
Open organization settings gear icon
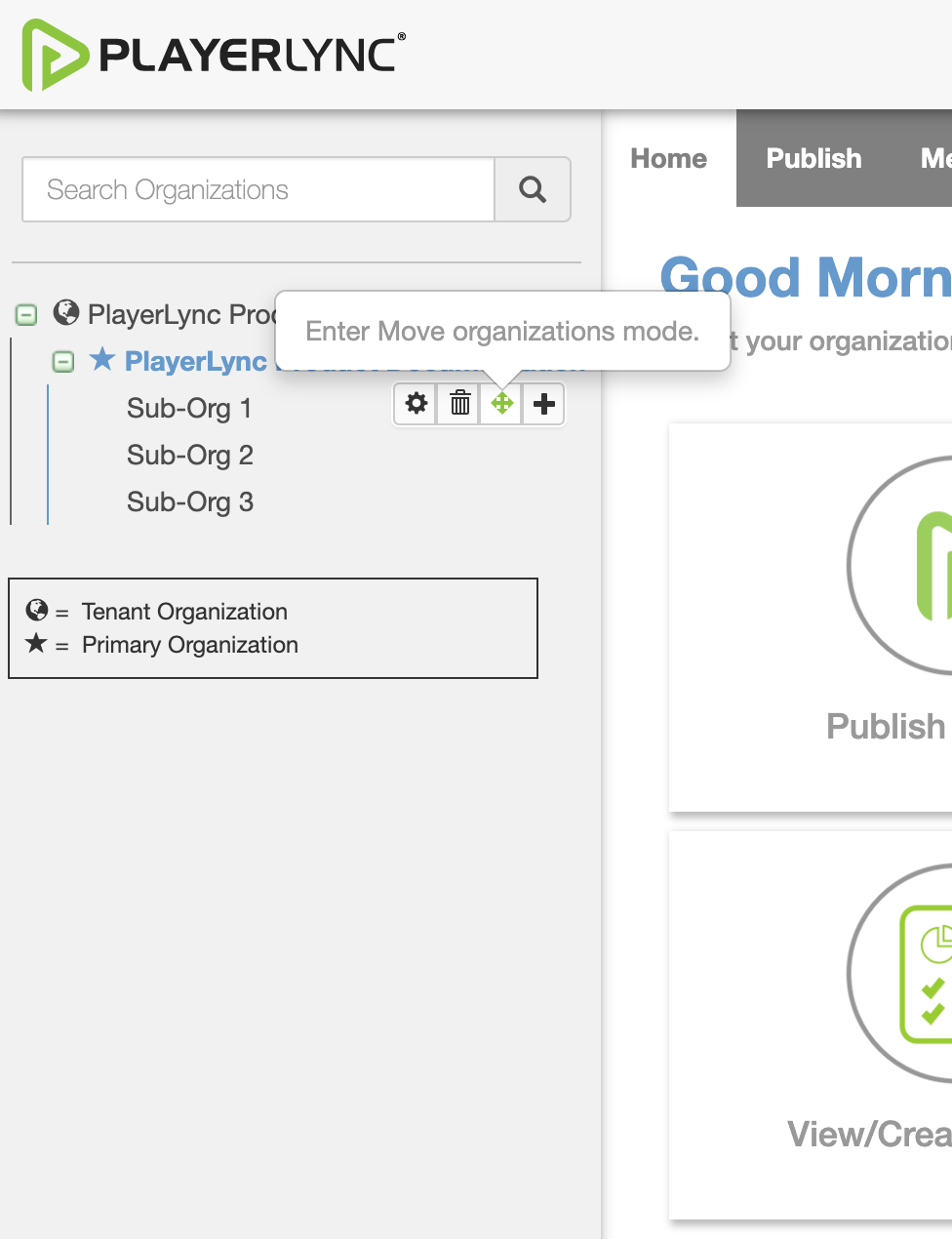416,404
